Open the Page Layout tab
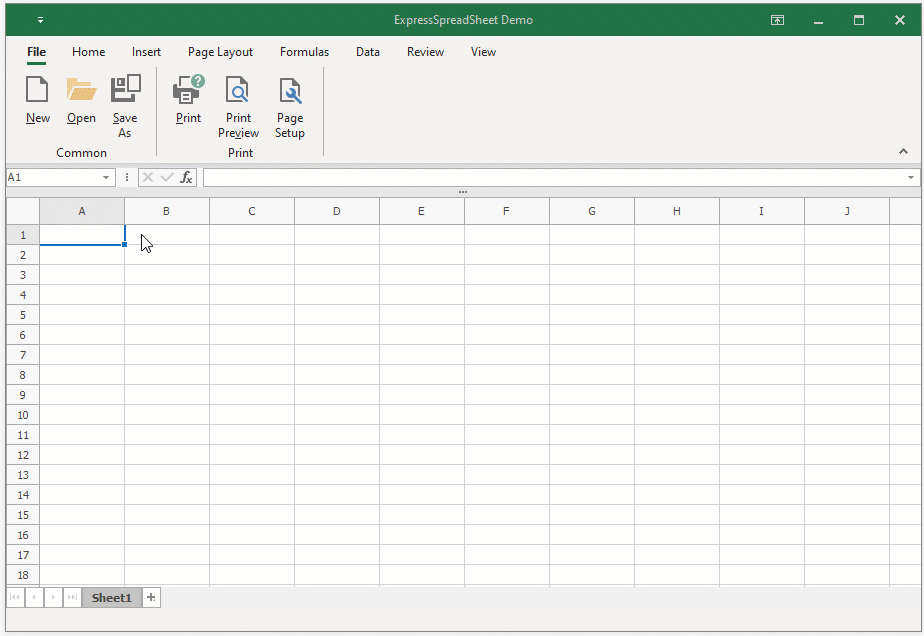Screen dimensions: 924x636 tap(220, 52)
